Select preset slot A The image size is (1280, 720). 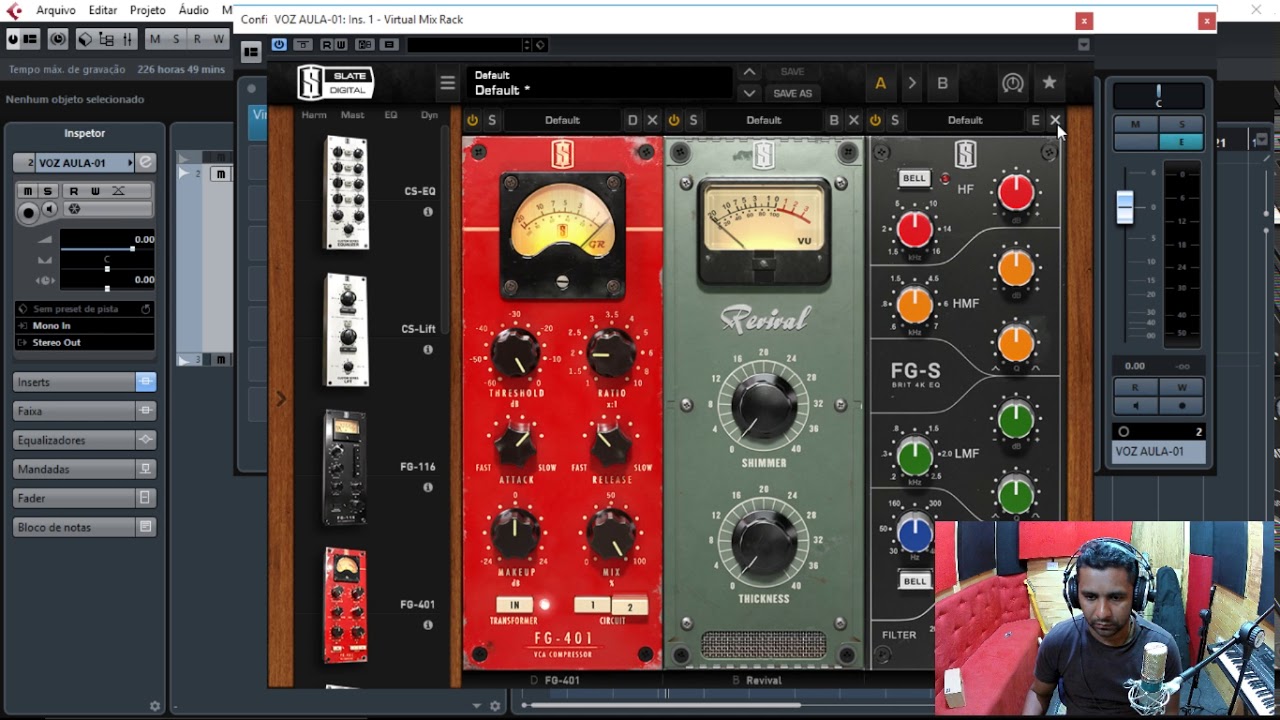tap(880, 83)
